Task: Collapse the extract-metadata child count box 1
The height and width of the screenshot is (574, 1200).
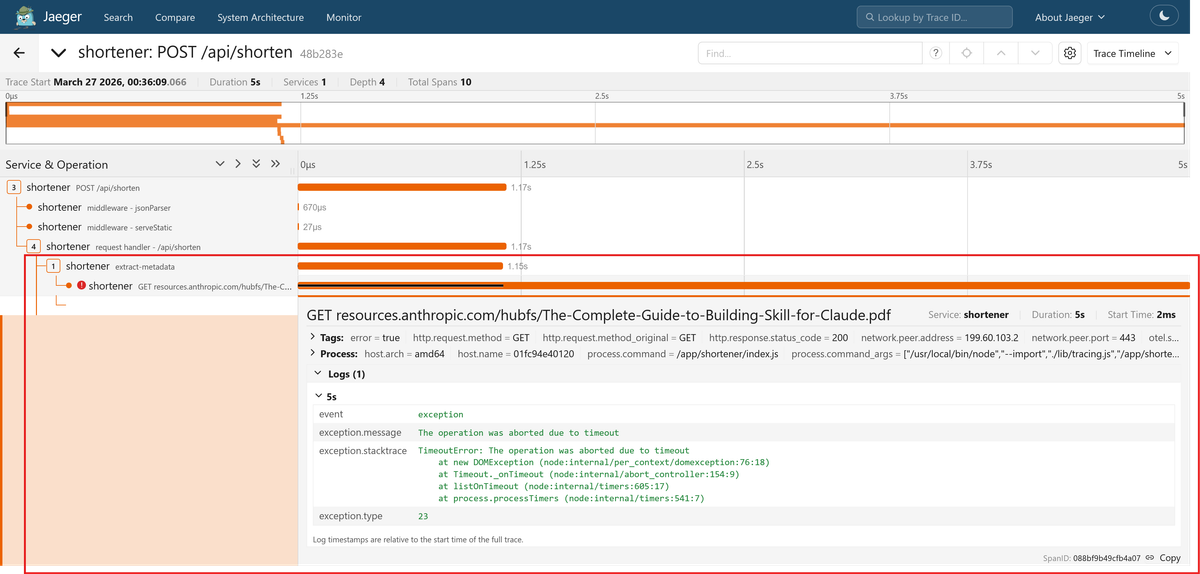Action: tap(53, 266)
